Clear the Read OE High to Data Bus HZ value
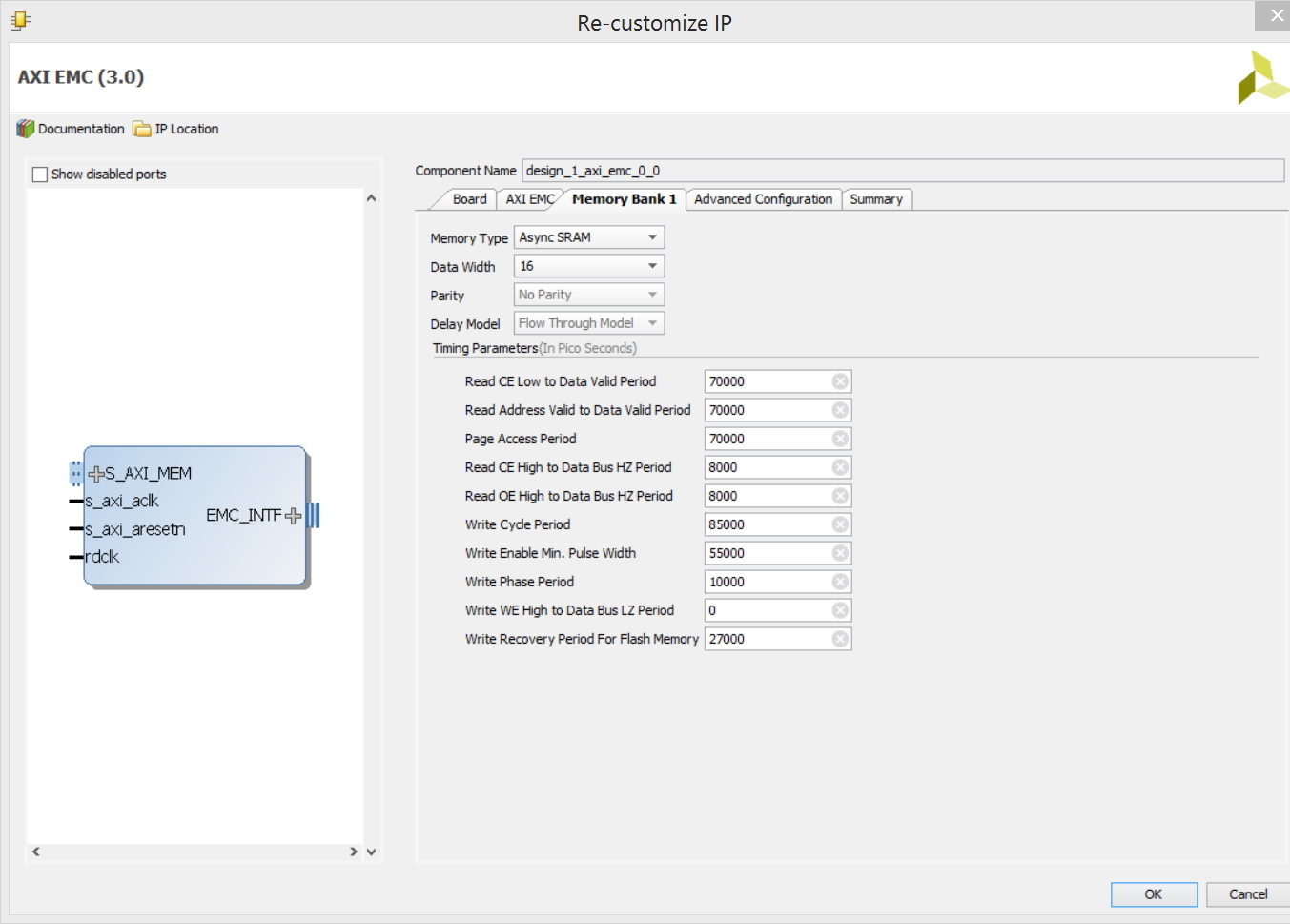The image size is (1290, 924). click(840, 496)
